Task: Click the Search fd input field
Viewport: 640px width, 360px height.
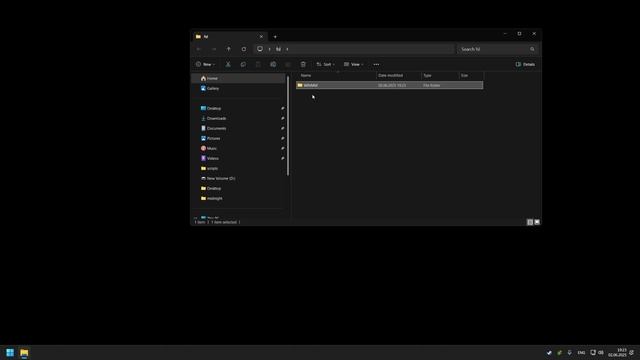Action: (x=497, y=49)
